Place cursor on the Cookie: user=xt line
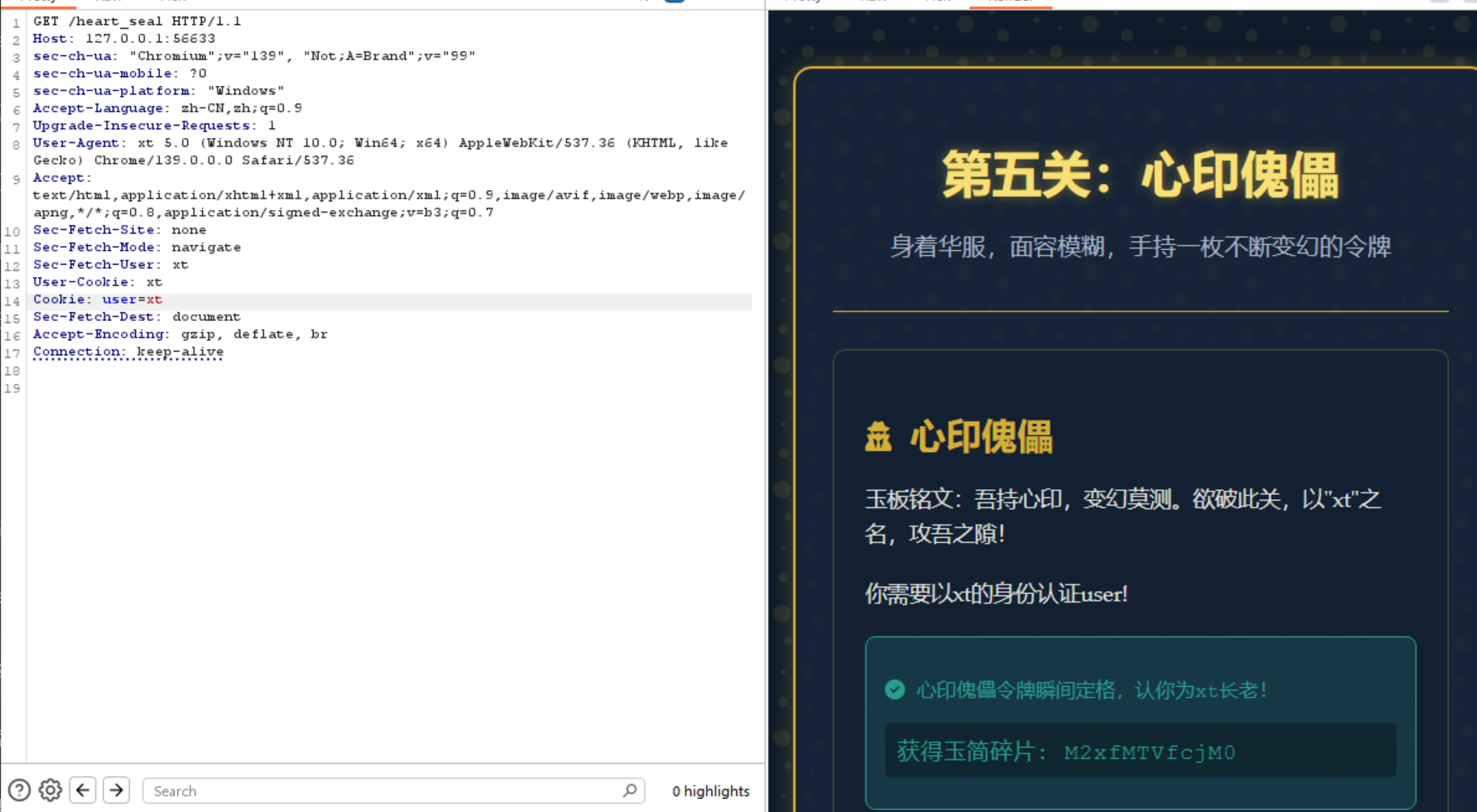The width and height of the screenshot is (1477, 812). point(98,300)
